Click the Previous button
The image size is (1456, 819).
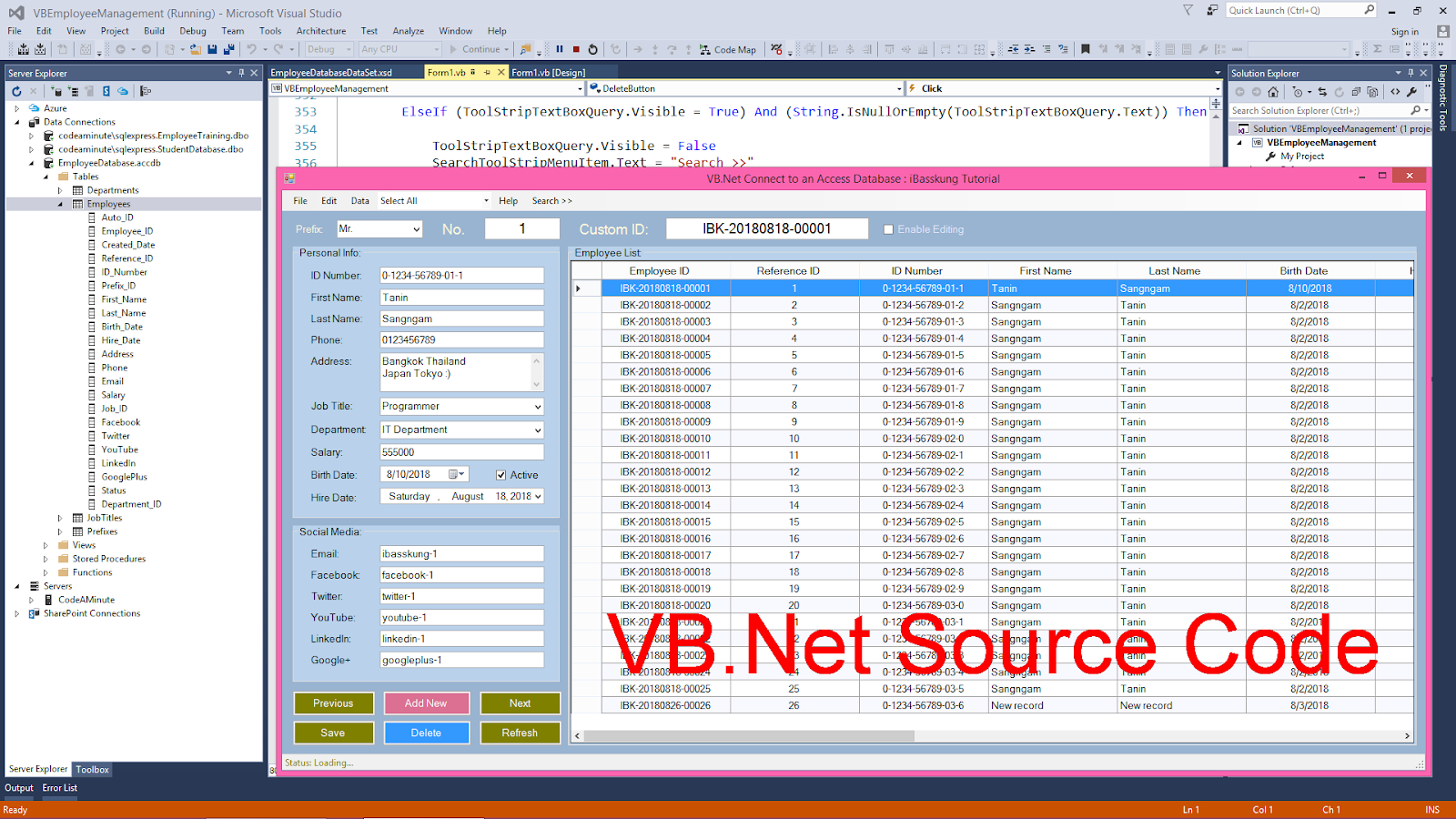click(x=333, y=703)
